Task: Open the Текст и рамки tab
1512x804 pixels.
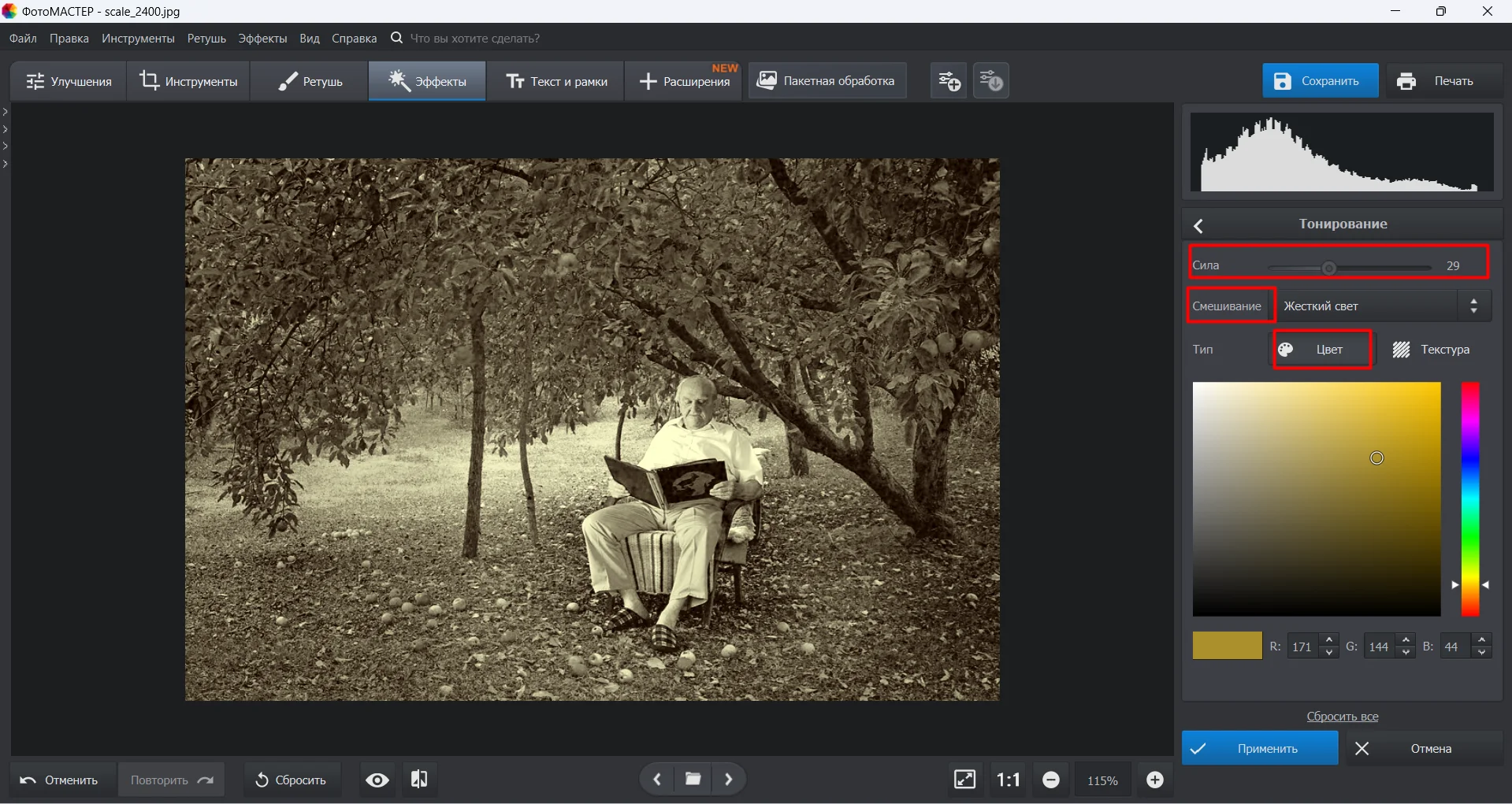Action: pos(556,81)
